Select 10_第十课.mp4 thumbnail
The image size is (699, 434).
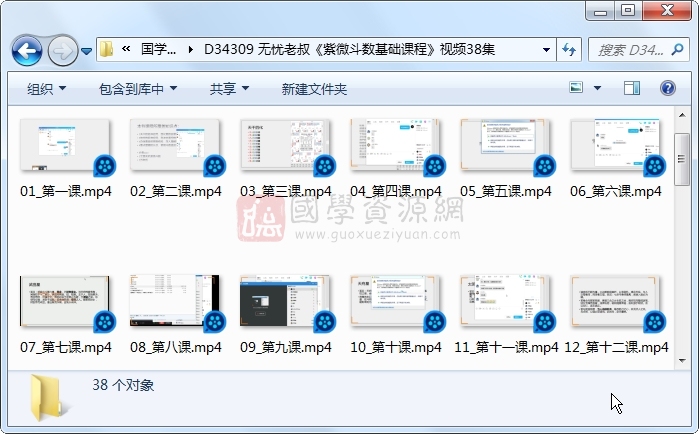(x=395, y=301)
